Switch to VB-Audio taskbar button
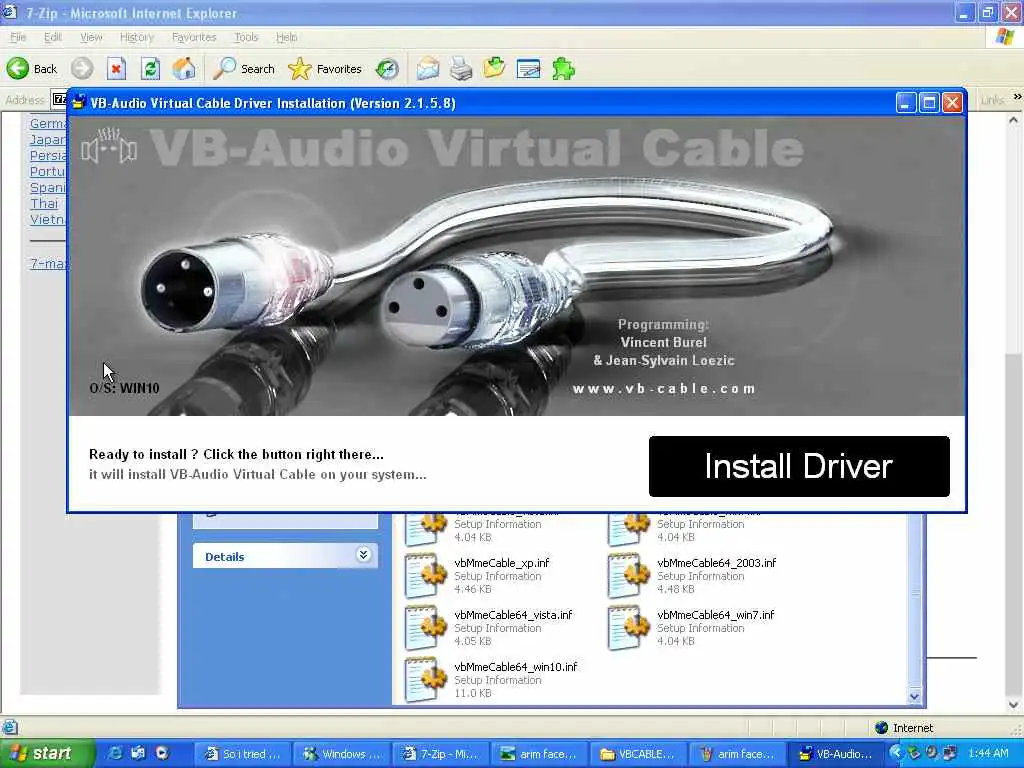The height and width of the screenshot is (768, 1024). click(836, 754)
